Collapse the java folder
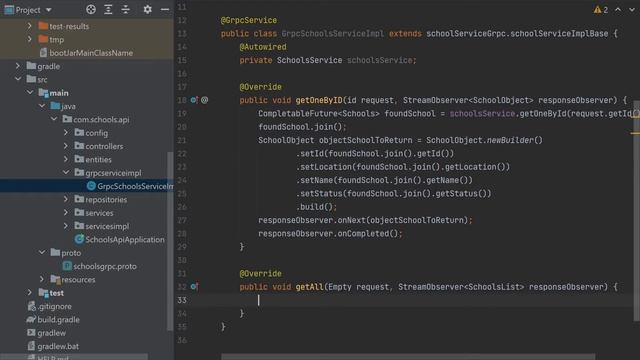The width and height of the screenshot is (640, 360). (x=42, y=106)
